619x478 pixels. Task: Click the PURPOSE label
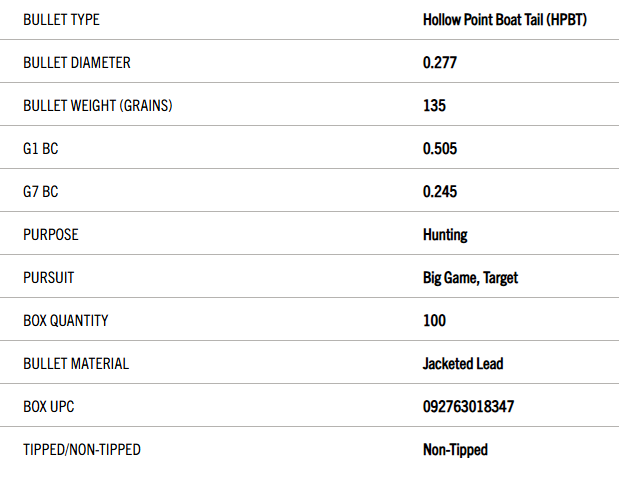[51, 235]
